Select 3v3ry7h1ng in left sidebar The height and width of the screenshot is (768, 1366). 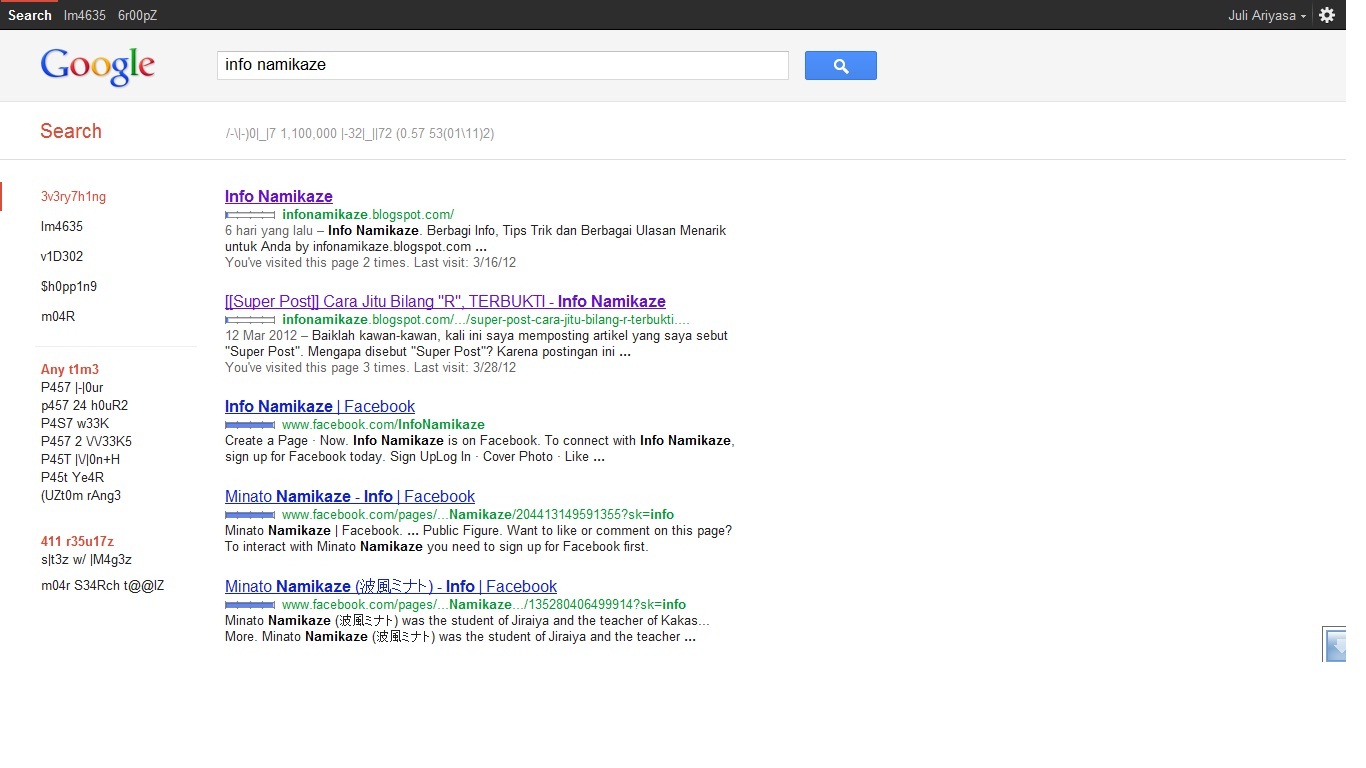[x=73, y=197]
